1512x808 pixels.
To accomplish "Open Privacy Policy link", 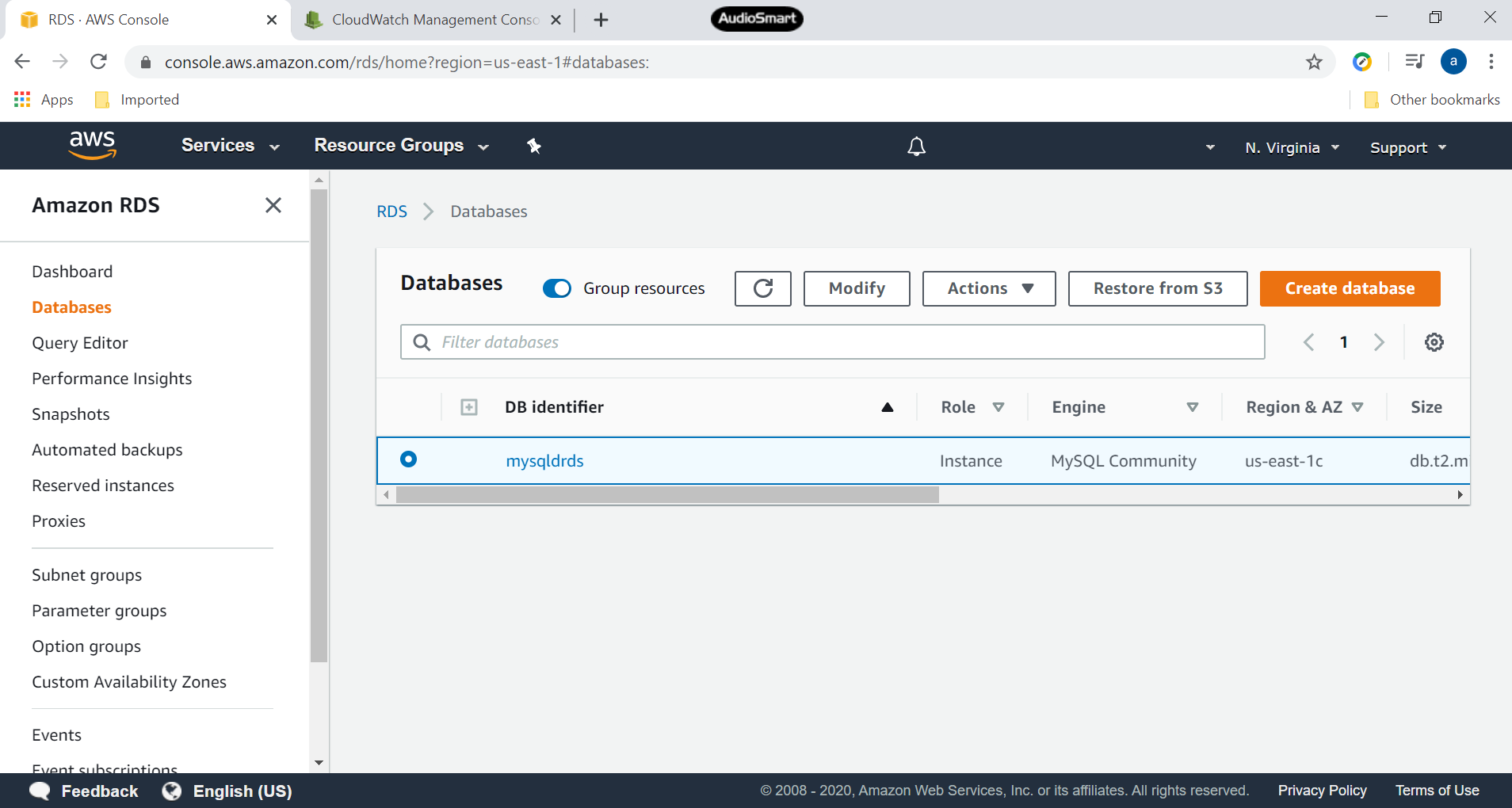I will coord(1322,791).
